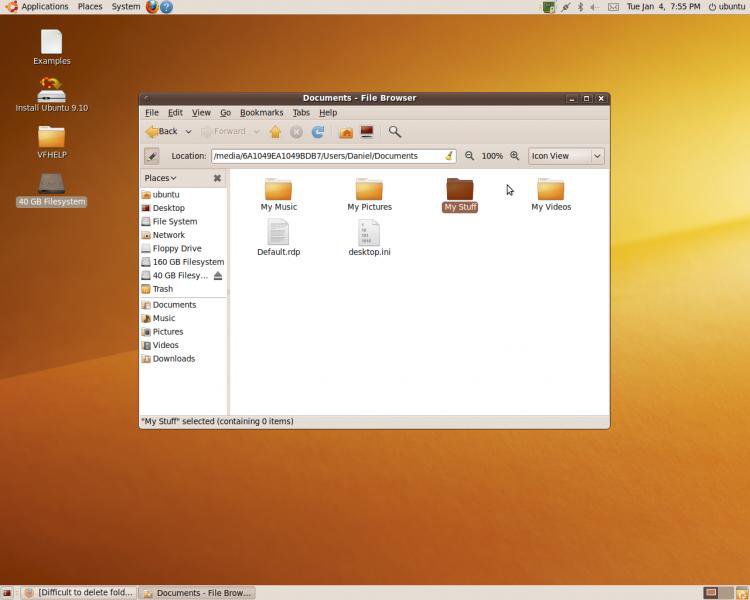This screenshot has height=600, width=750.
Task: Clear the location field with broom icon
Action: coord(449,156)
